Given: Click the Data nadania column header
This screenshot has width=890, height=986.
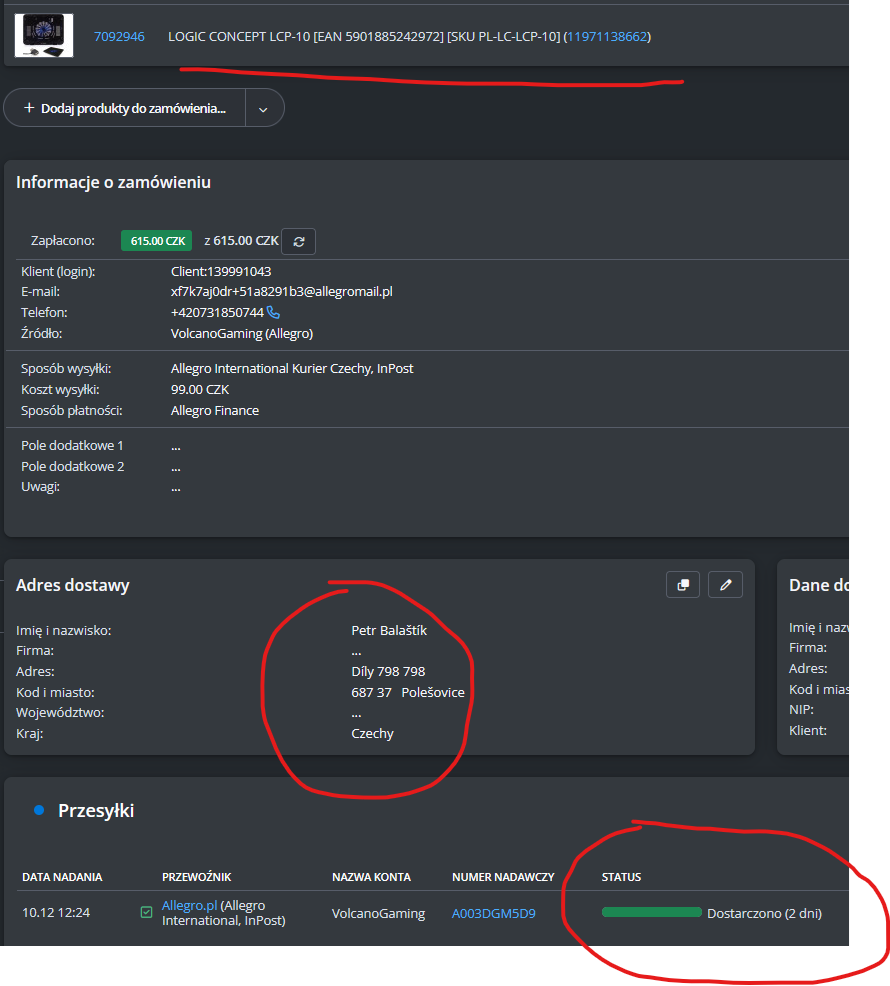Looking at the screenshot, I should click(62, 877).
